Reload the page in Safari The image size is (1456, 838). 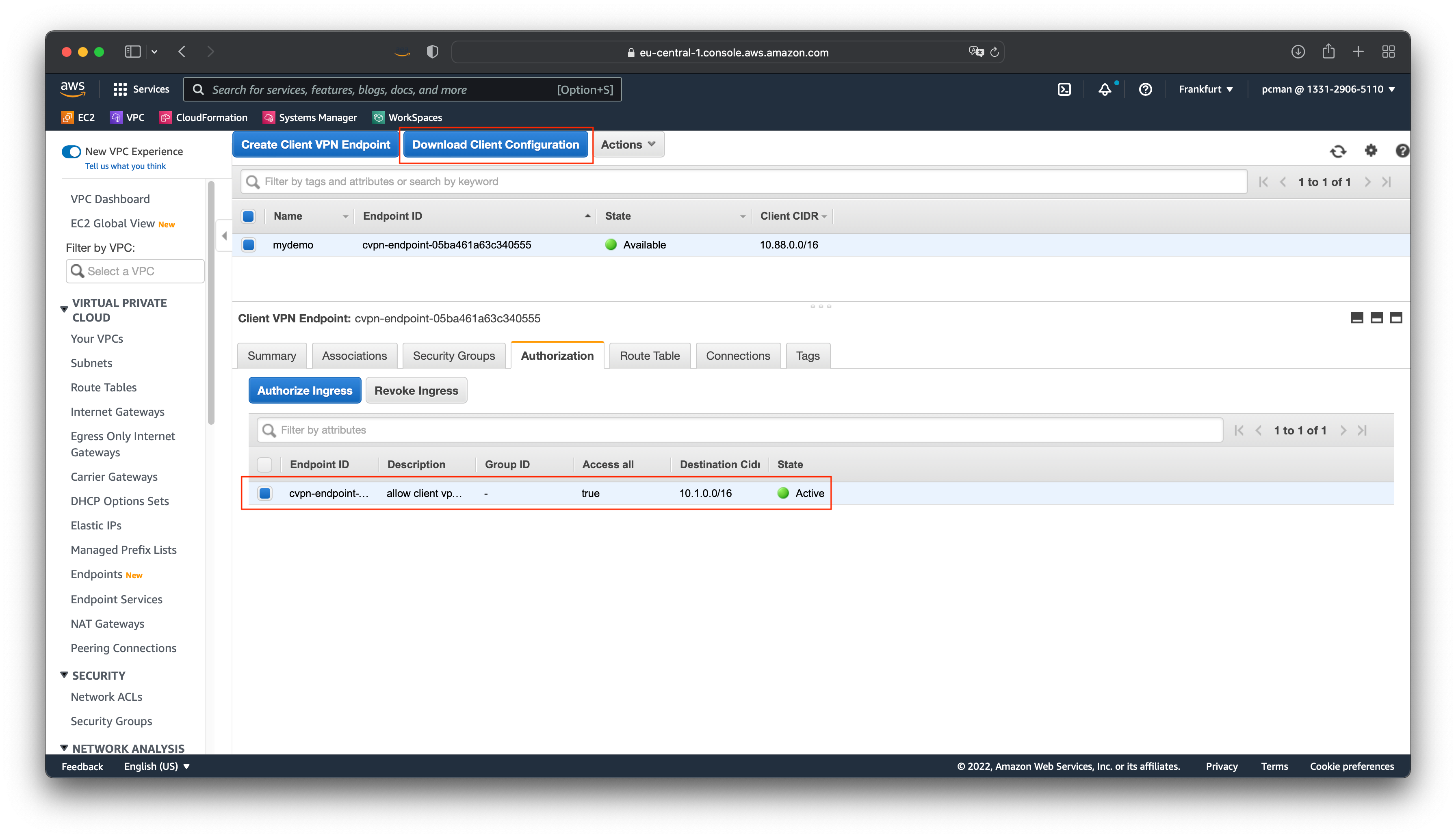click(x=994, y=52)
